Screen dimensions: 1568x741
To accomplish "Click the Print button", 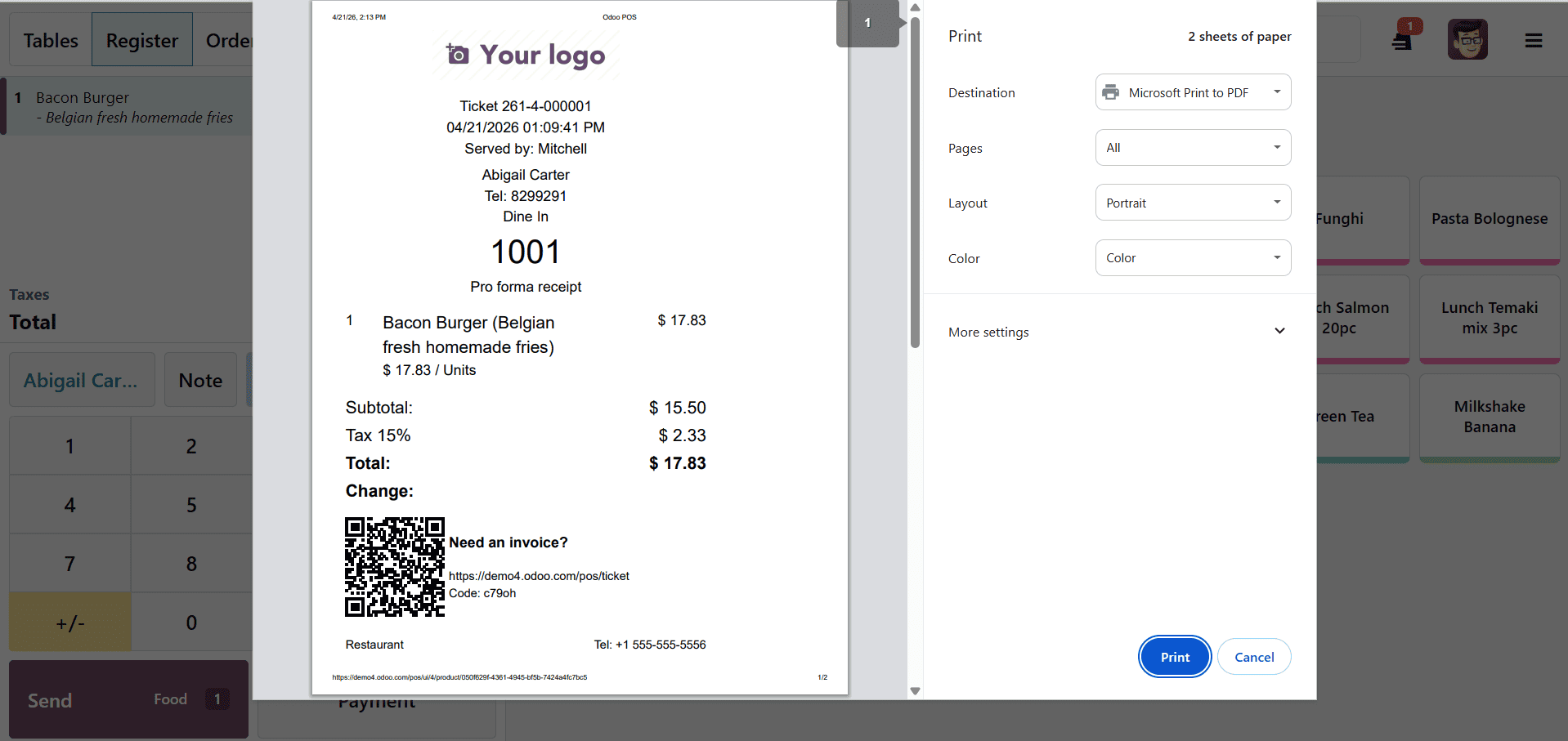I will [x=1174, y=656].
